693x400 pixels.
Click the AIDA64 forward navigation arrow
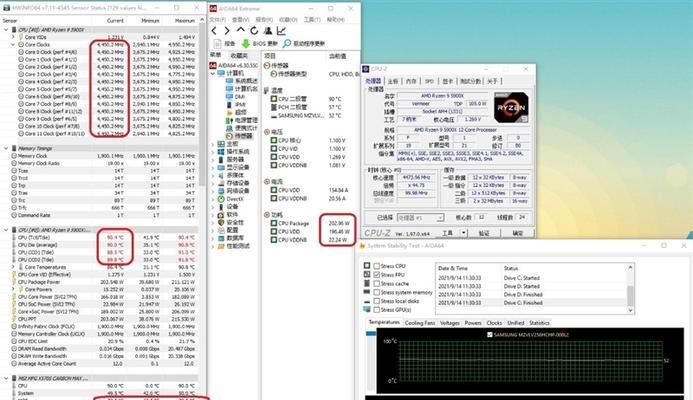[227, 30]
